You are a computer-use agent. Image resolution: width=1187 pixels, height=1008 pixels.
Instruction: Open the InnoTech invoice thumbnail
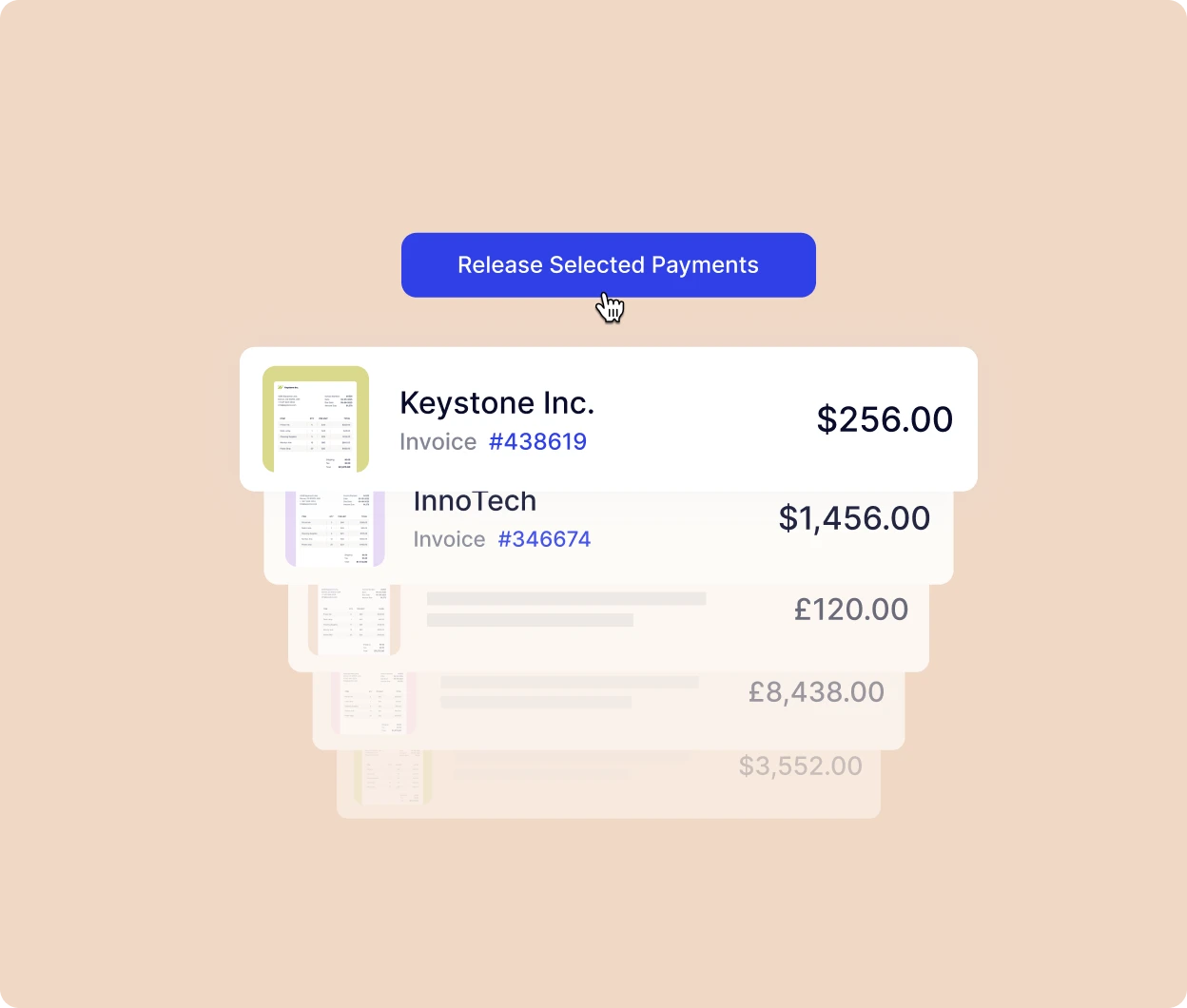pos(335,529)
